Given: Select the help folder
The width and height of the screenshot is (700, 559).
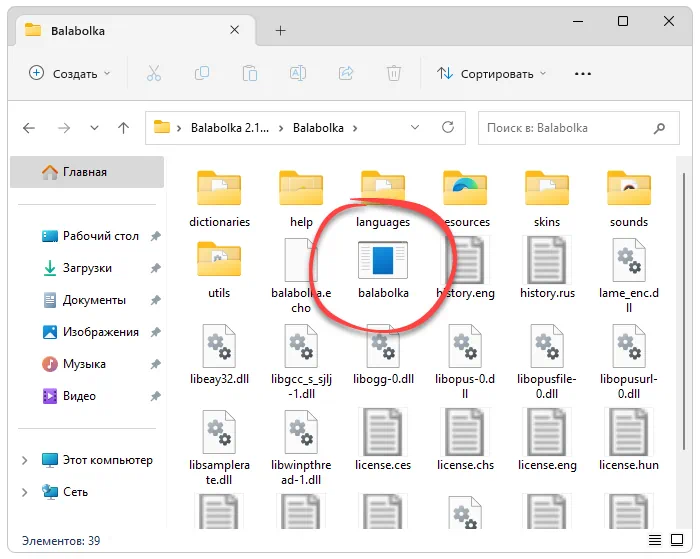Looking at the screenshot, I should [301, 199].
